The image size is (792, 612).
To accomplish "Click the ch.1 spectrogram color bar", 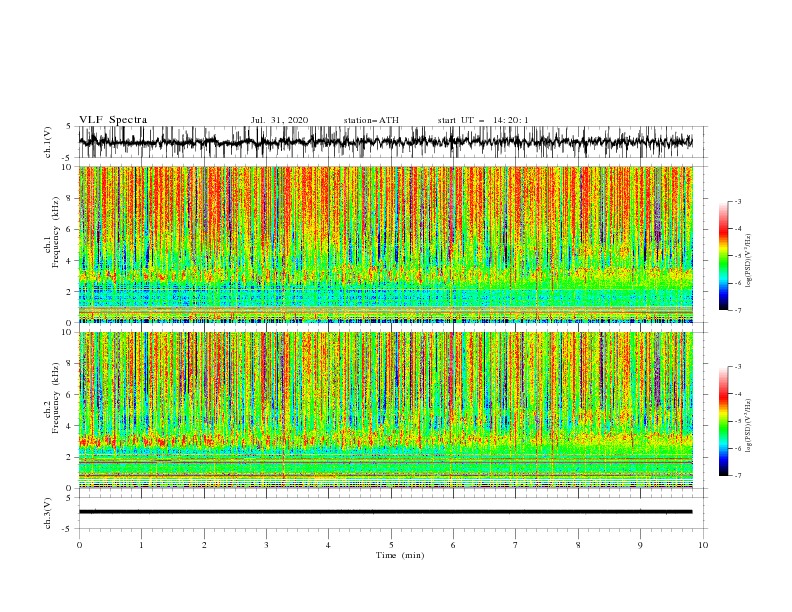I will [x=723, y=255].
